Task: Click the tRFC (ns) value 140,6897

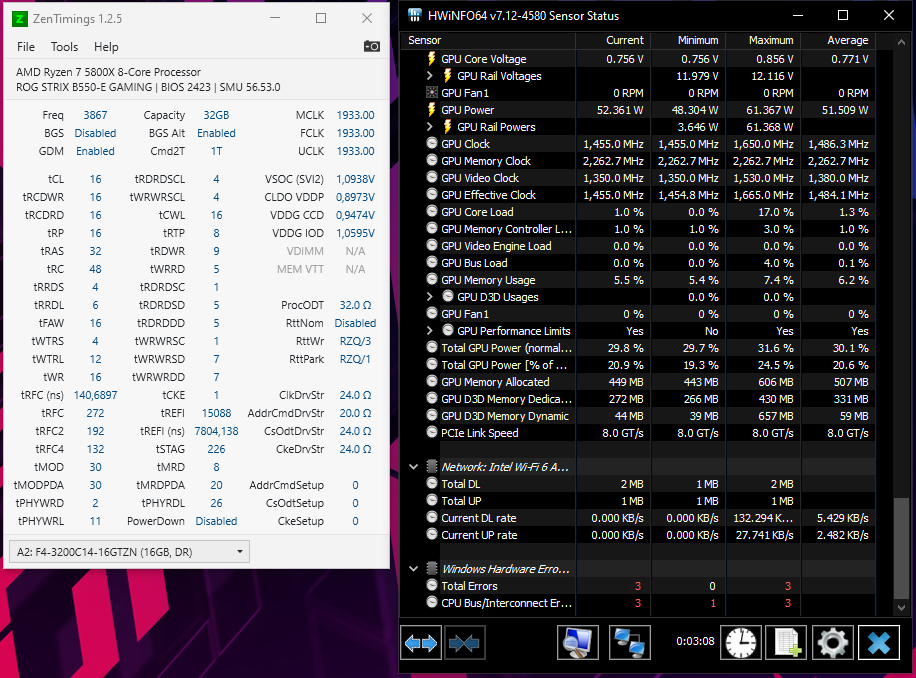Action: pos(95,395)
